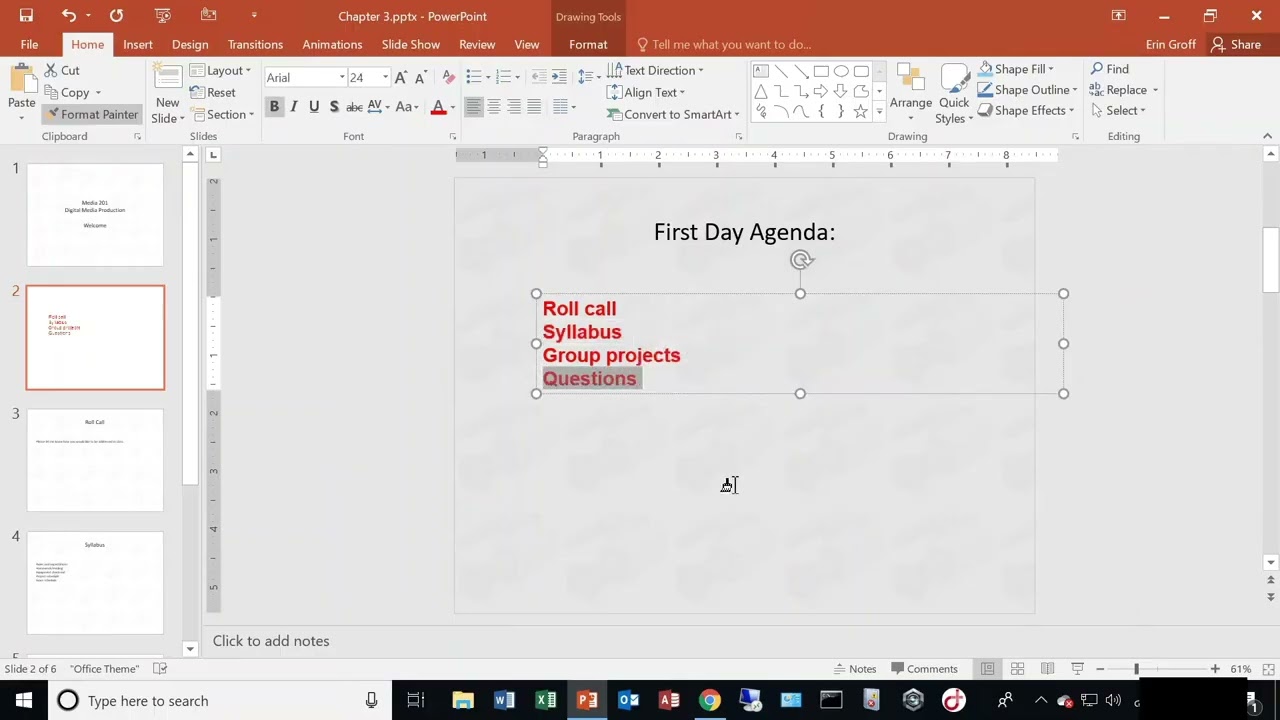Switch to the Transitions tab
The width and height of the screenshot is (1280, 720).
click(x=255, y=44)
